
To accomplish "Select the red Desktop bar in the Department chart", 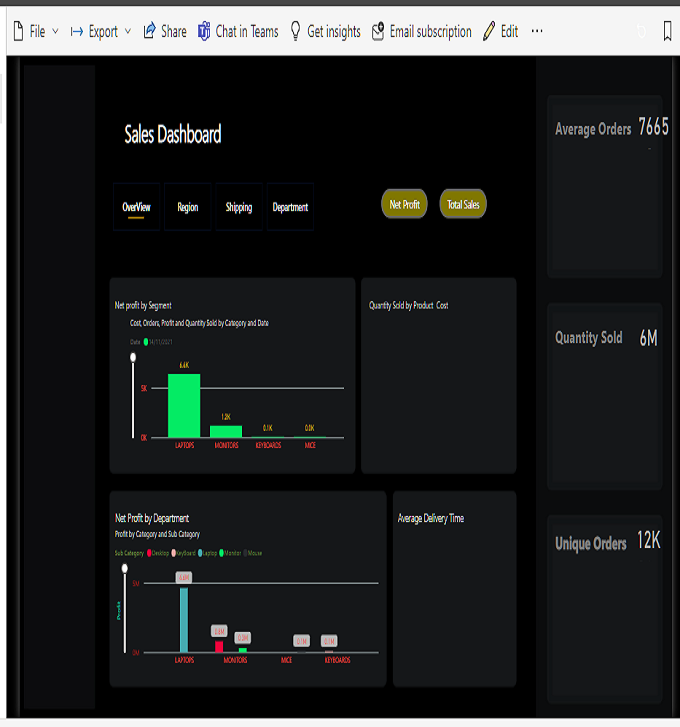I will point(219,647).
